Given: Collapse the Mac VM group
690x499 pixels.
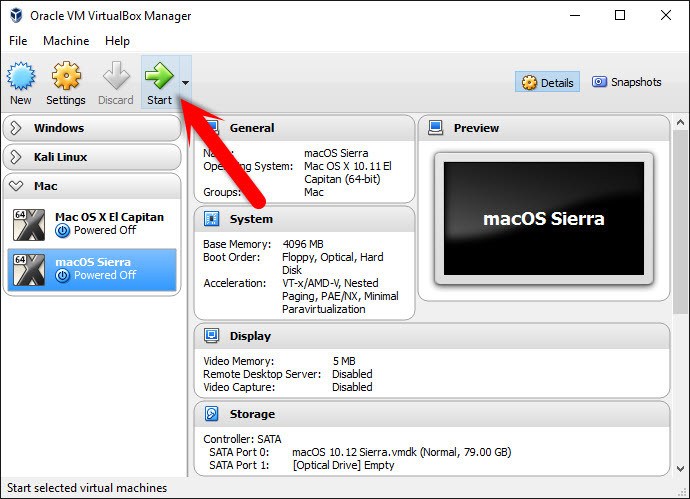Looking at the screenshot, I should click(x=17, y=186).
